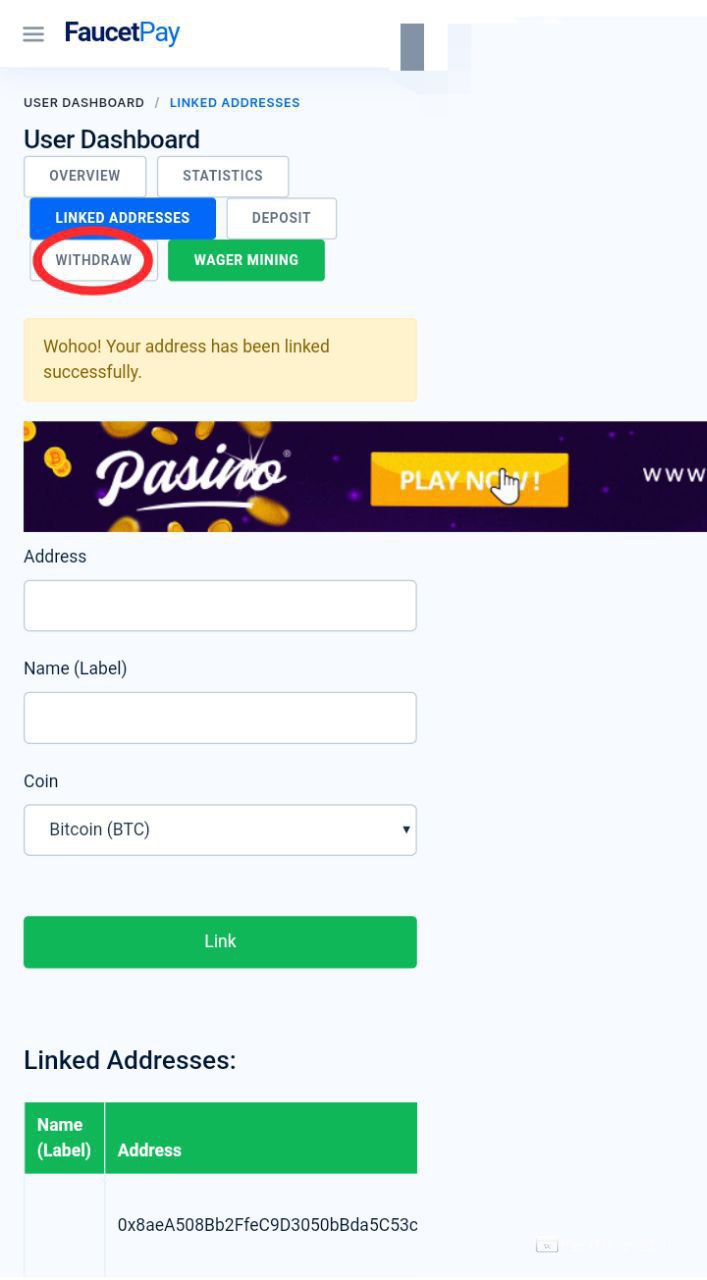The height and width of the screenshot is (1280, 707).
Task: Switch to the Statistics tab
Action: point(222,176)
